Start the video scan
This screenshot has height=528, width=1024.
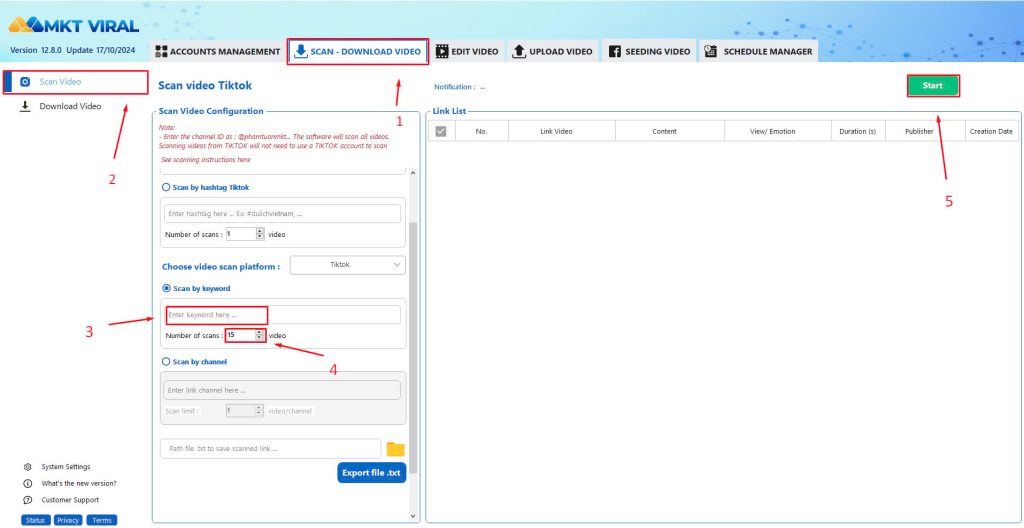[933, 86]
